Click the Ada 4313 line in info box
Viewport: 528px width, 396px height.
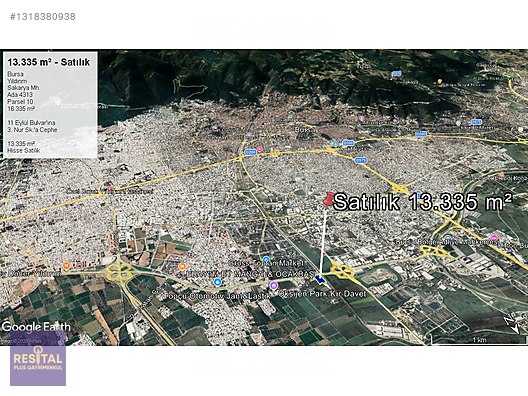[20, 95]
